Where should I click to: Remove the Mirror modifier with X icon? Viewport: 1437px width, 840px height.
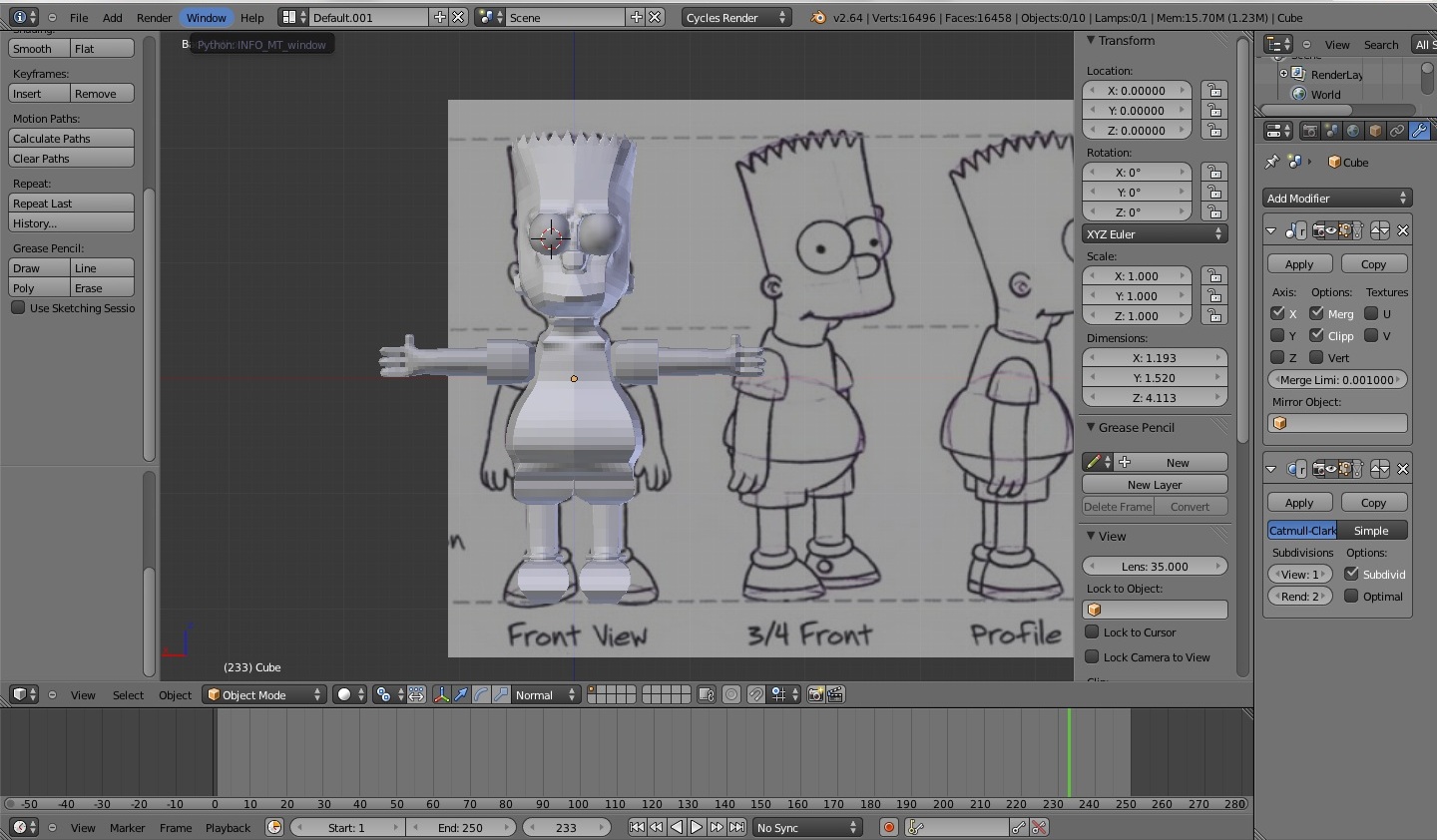click(x=1403, y=230)
